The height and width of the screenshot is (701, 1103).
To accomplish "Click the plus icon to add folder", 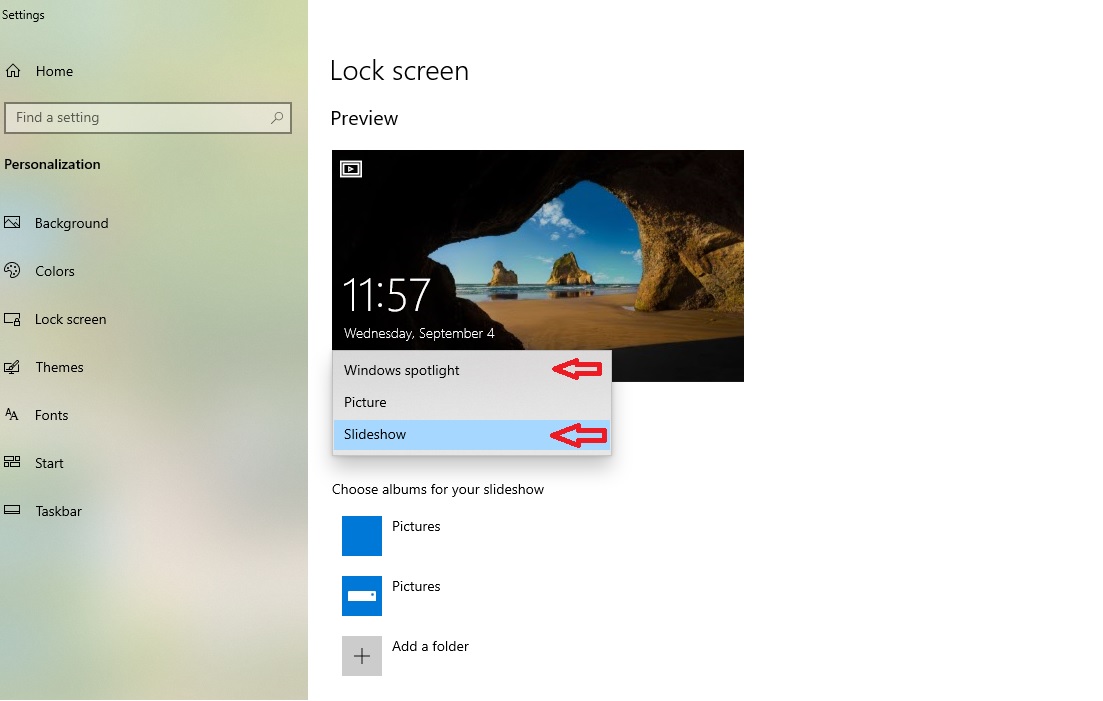I will 362,656.
